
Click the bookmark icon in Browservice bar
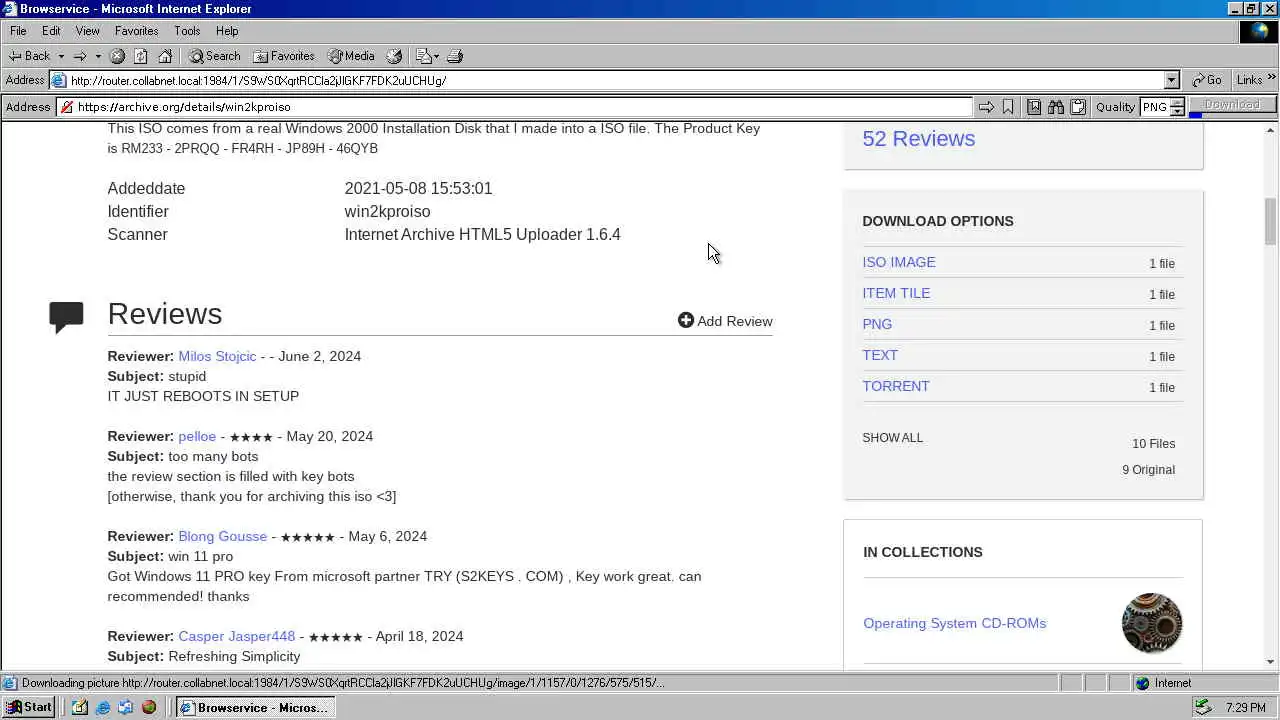pyautogui.click(x=1008, y=107)
